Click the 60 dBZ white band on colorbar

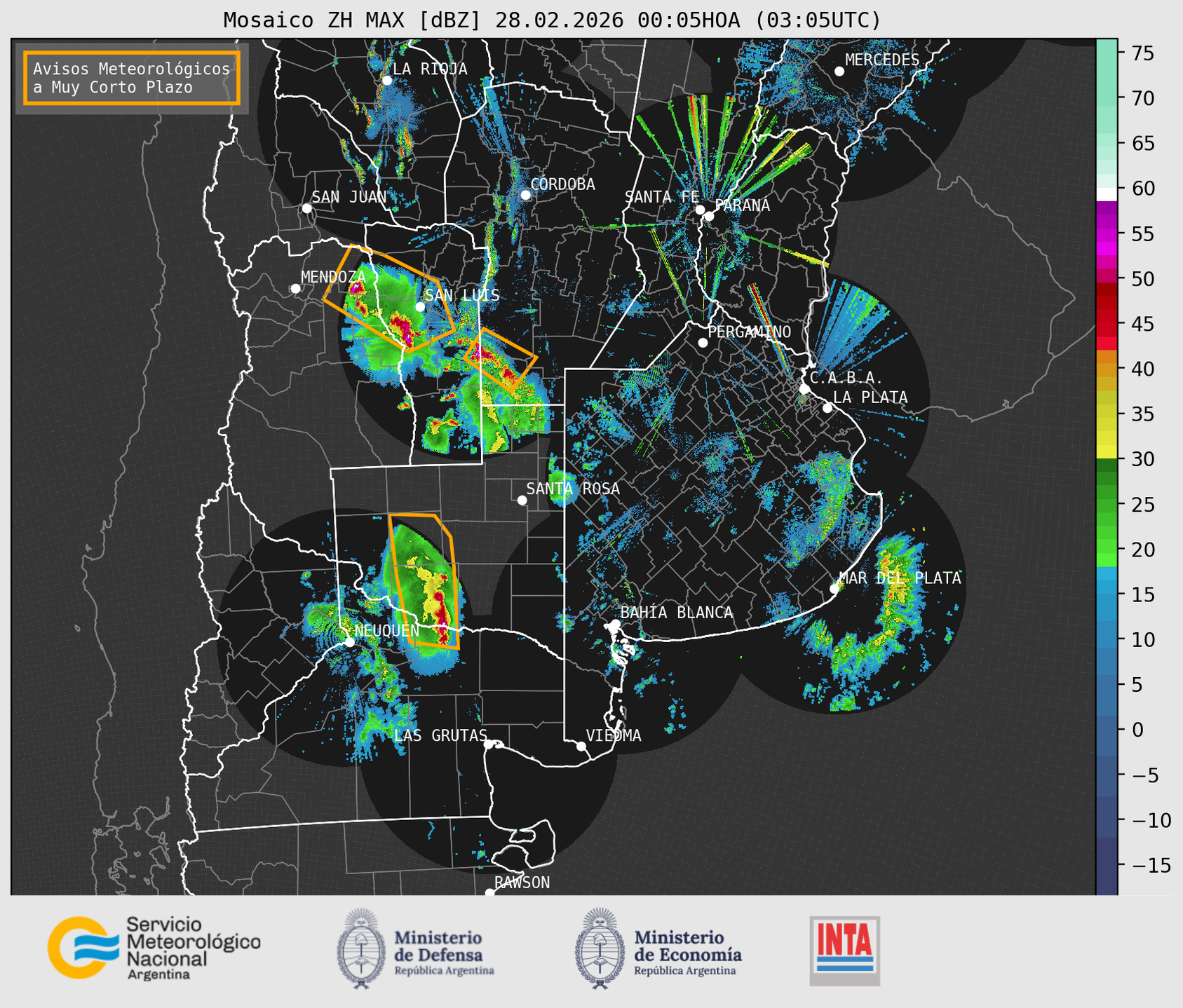(1107, 194)
